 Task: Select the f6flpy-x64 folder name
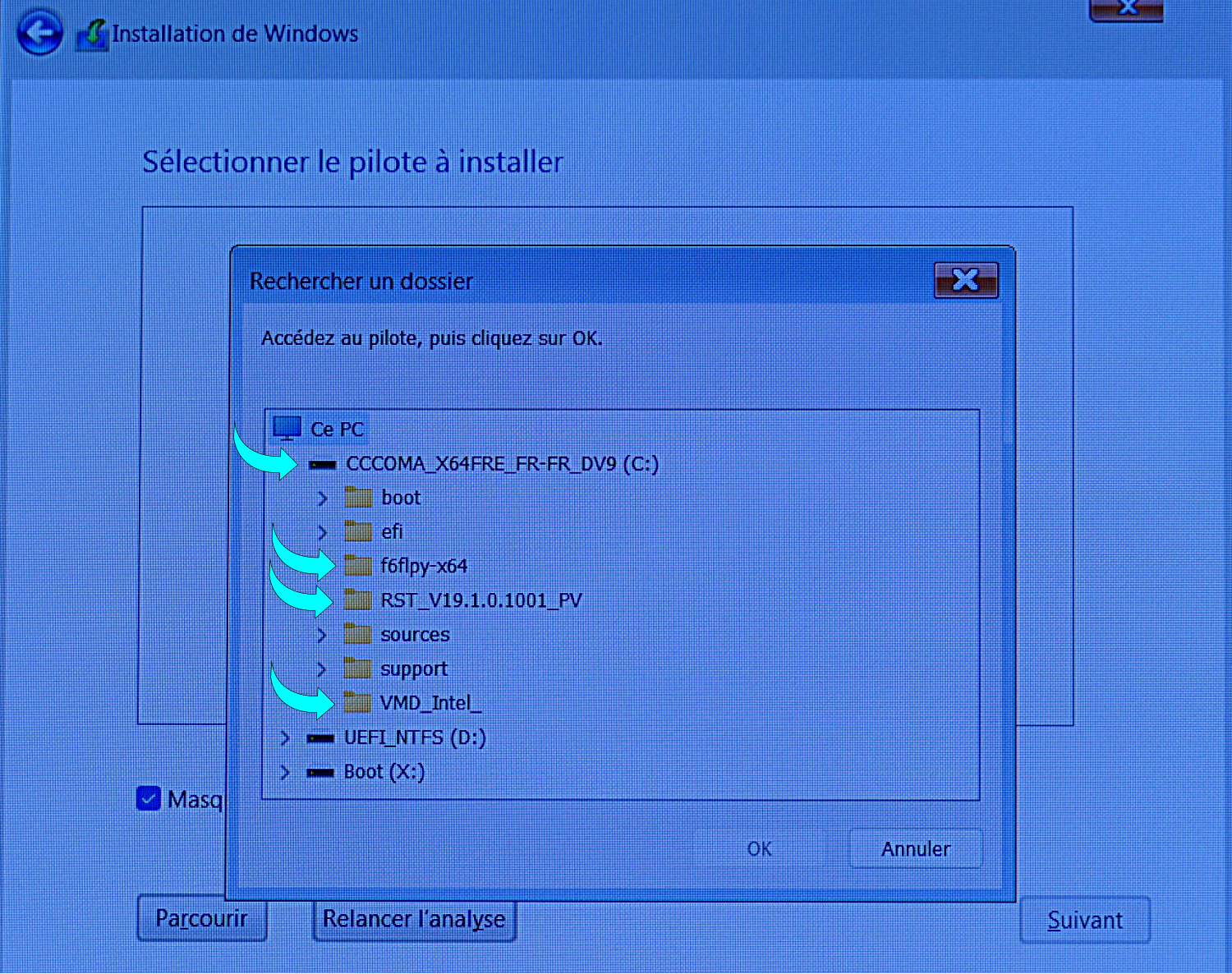point(424,566)
